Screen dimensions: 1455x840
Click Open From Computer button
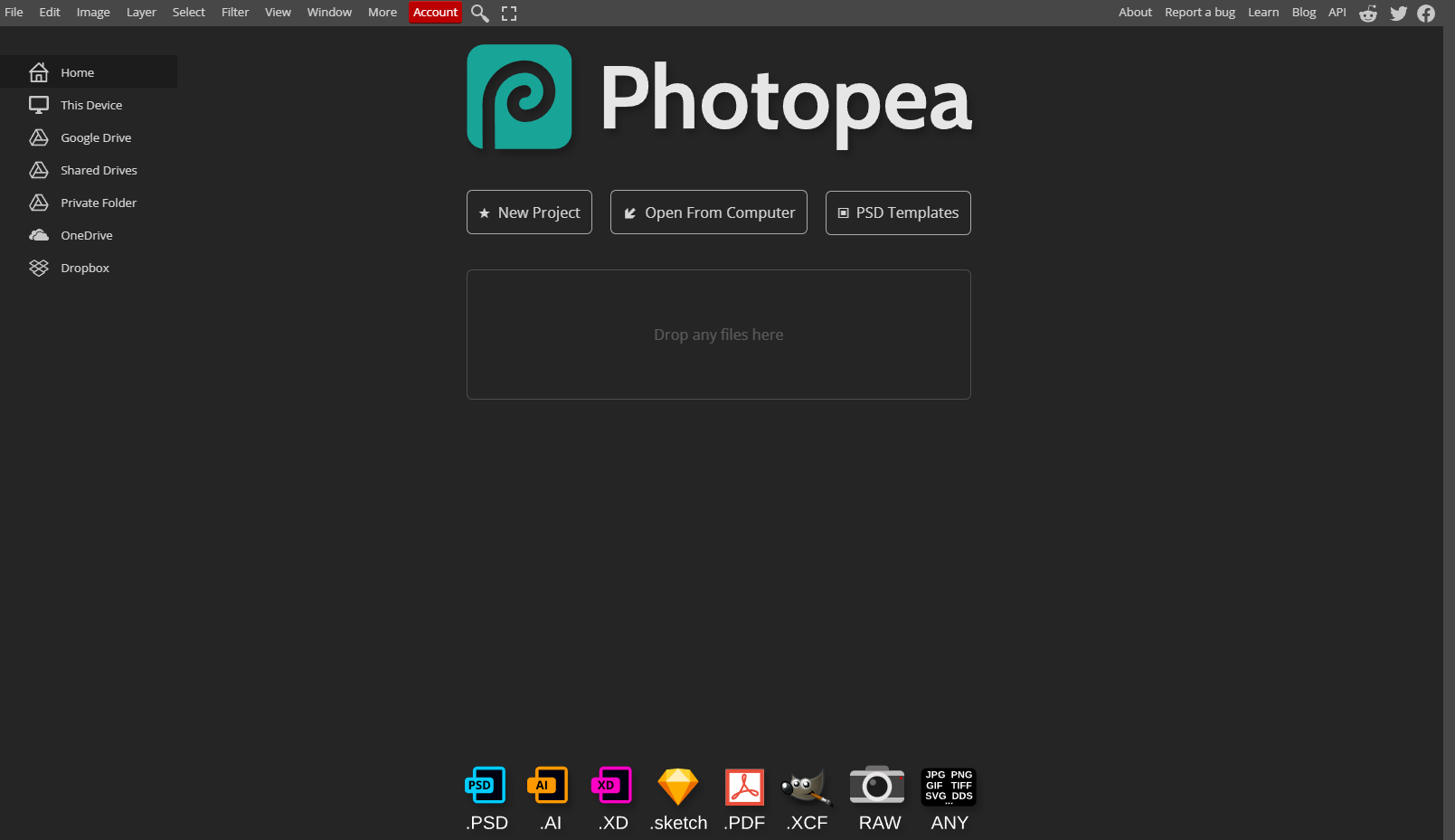[709, 212]
